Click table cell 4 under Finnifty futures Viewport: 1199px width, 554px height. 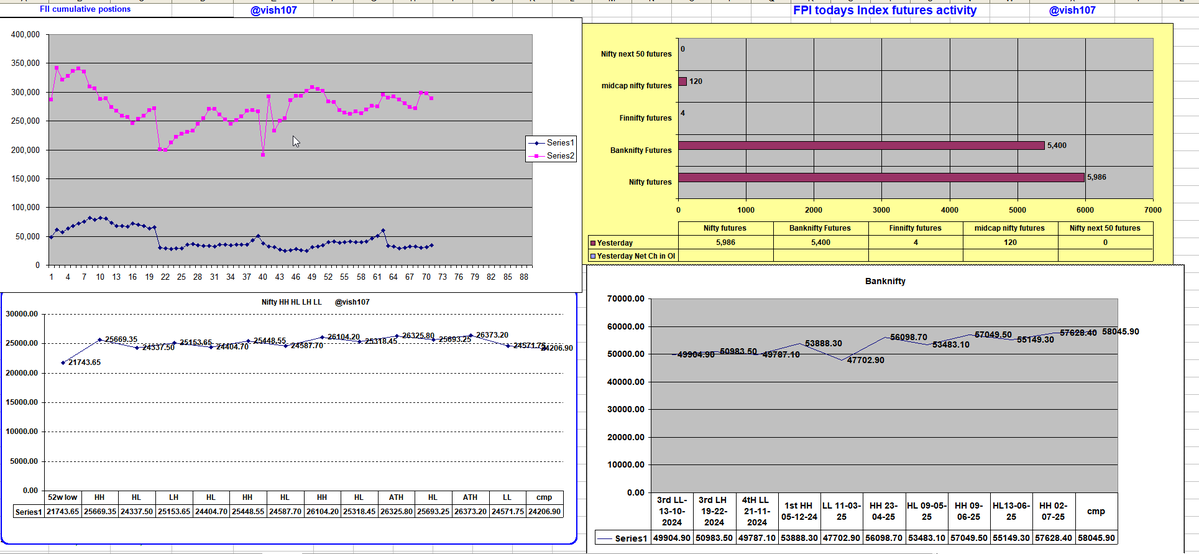tap(915, 243)
